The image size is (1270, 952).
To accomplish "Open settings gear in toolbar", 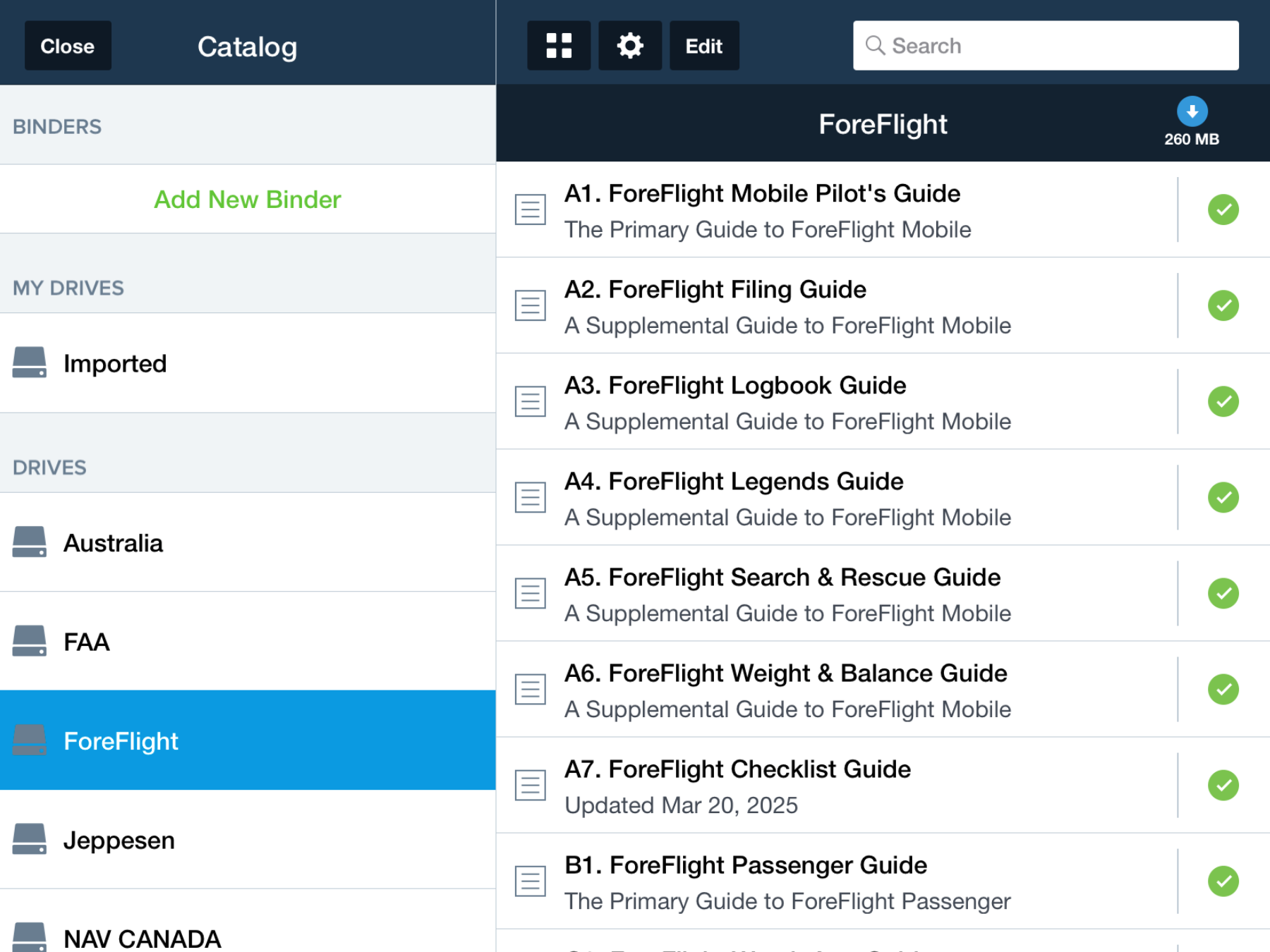I will (629, 46).
